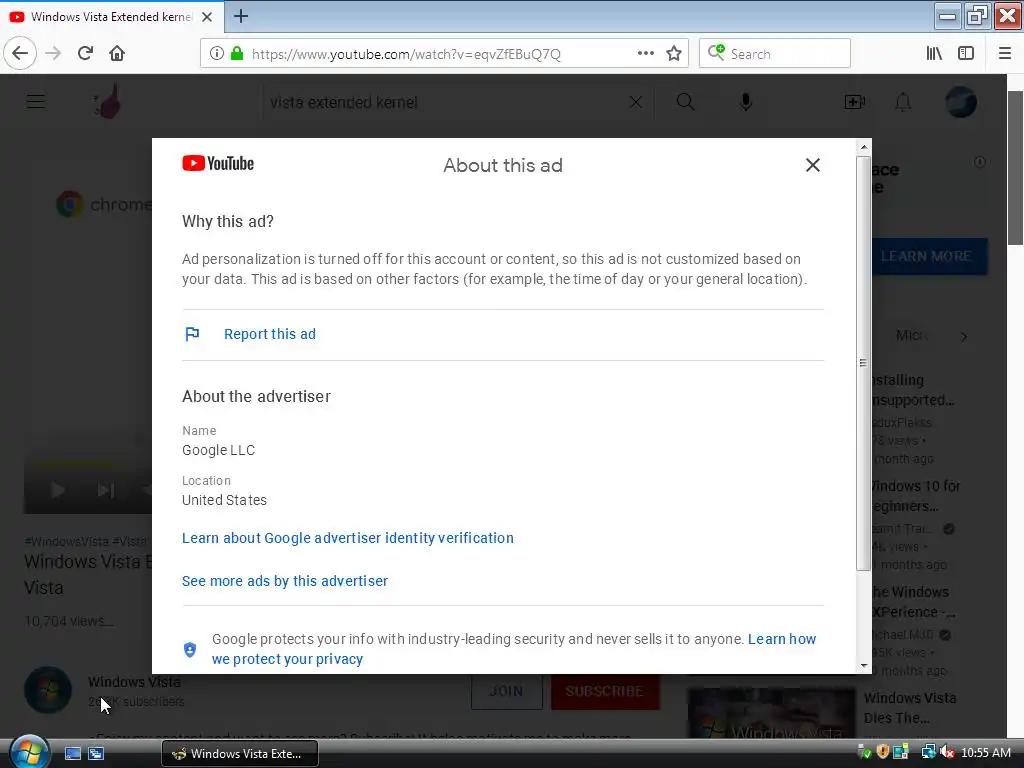Viewport: 1024px width, 768px height.
Task: Click the Create video icon
Action: [x=854, y=102]
